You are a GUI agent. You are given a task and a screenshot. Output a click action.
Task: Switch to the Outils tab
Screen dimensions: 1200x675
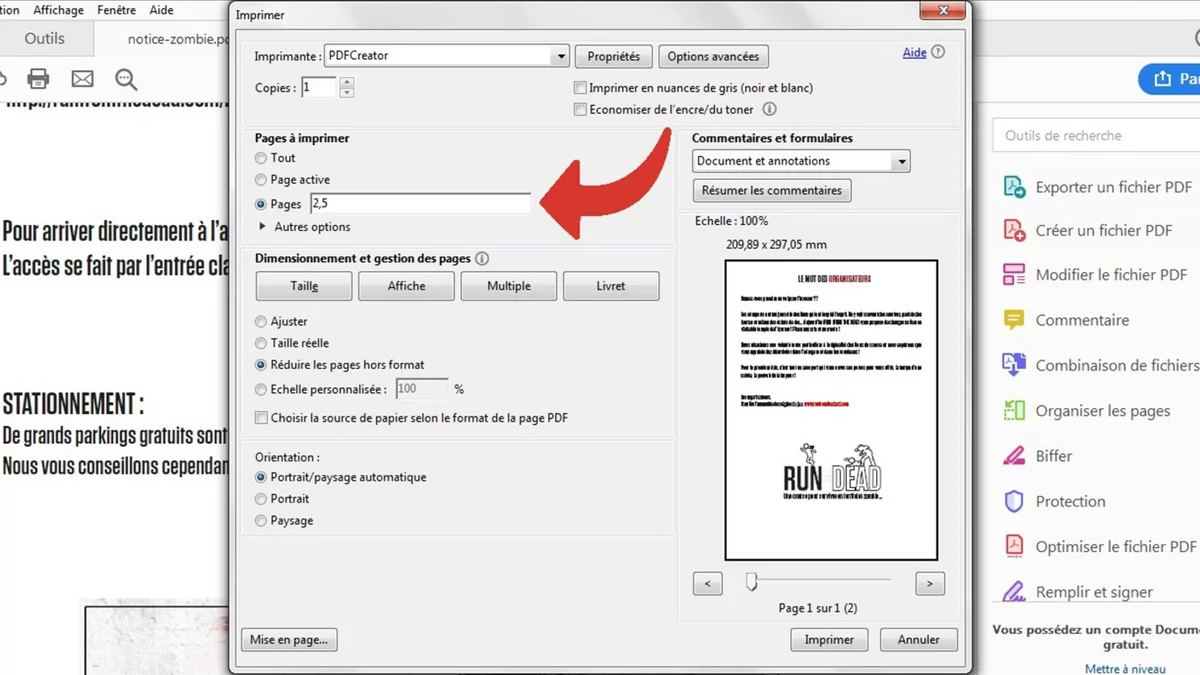[x=44, y=38]
